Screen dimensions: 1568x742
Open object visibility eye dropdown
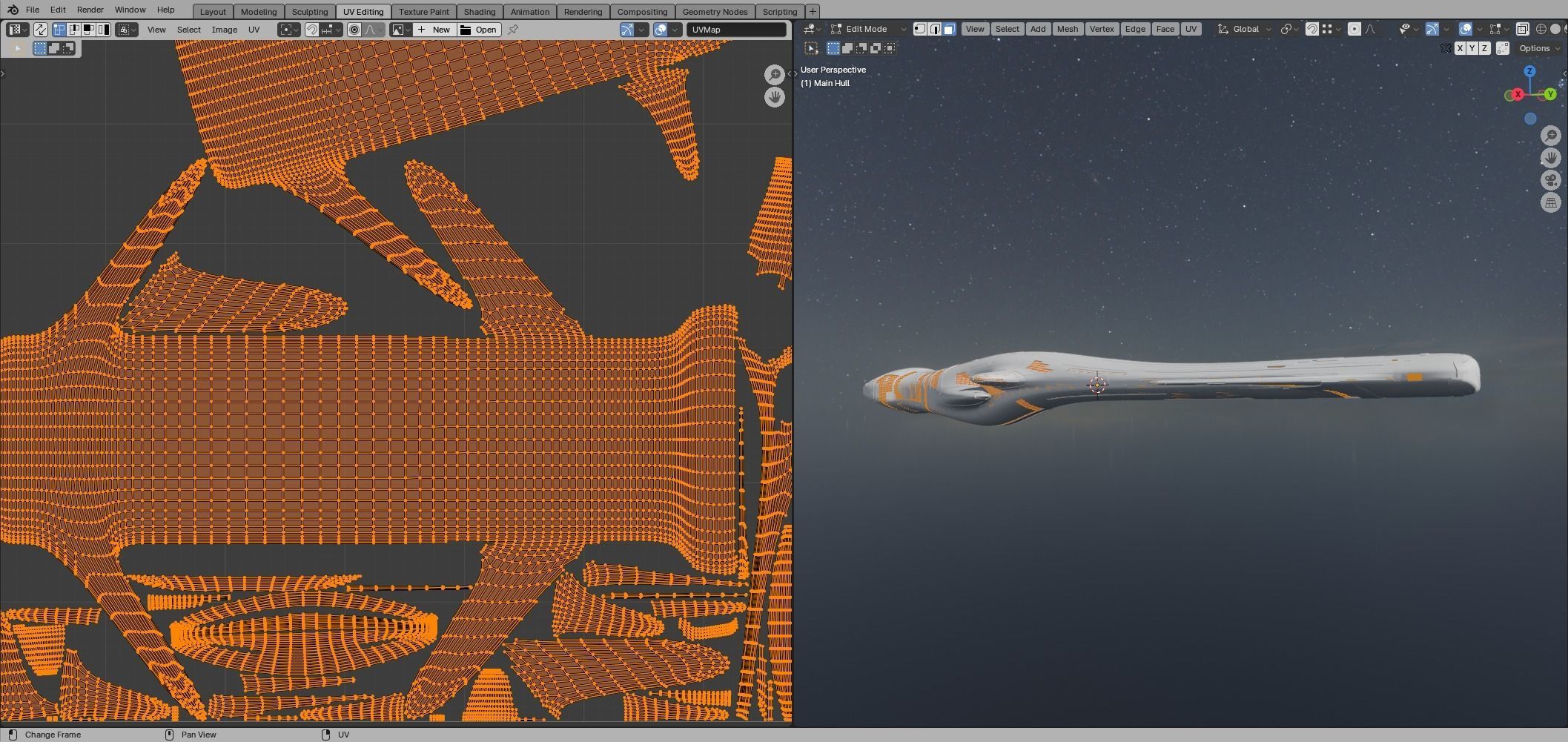1407,29
